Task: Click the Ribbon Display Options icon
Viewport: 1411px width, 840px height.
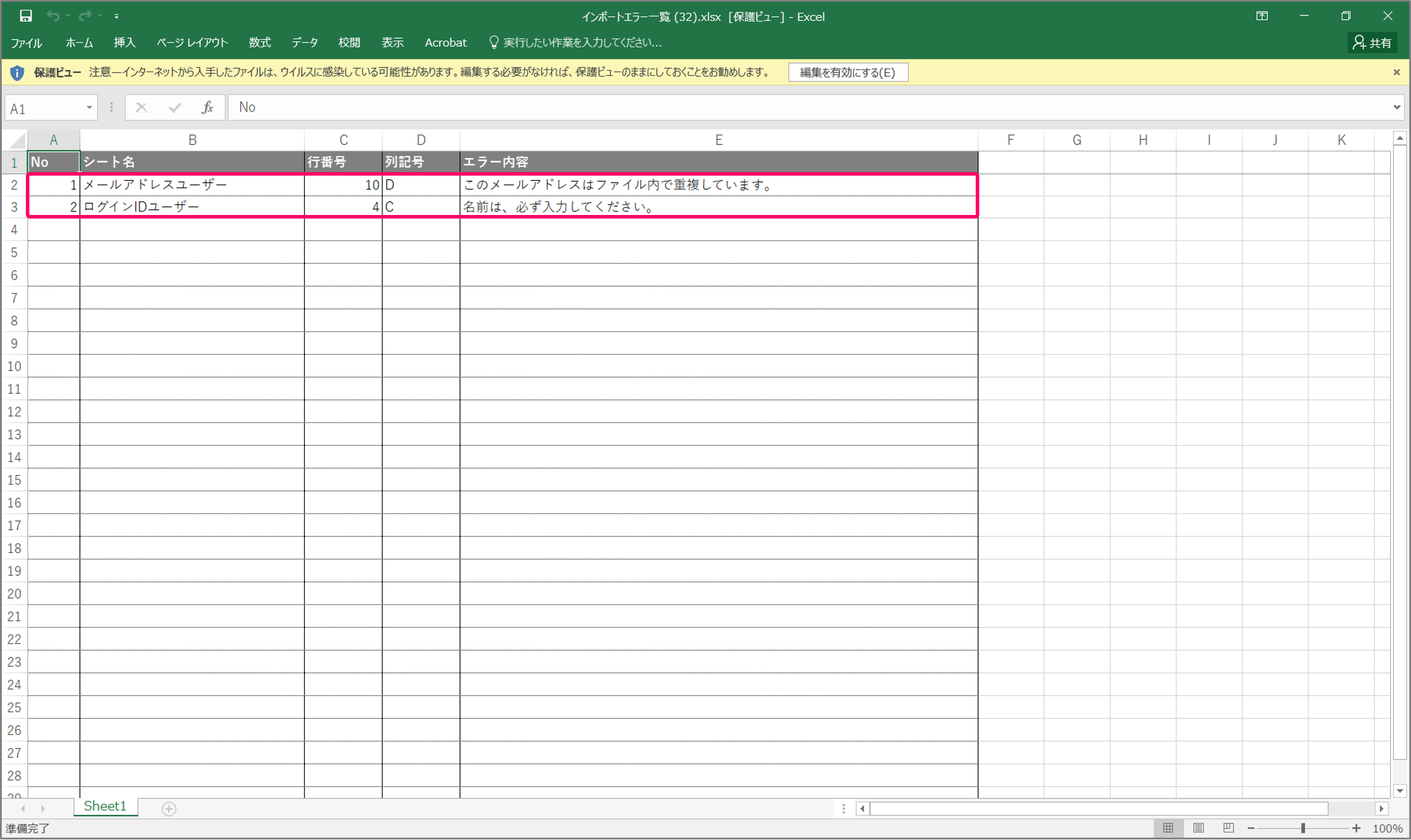Action: coord(1261,16)
